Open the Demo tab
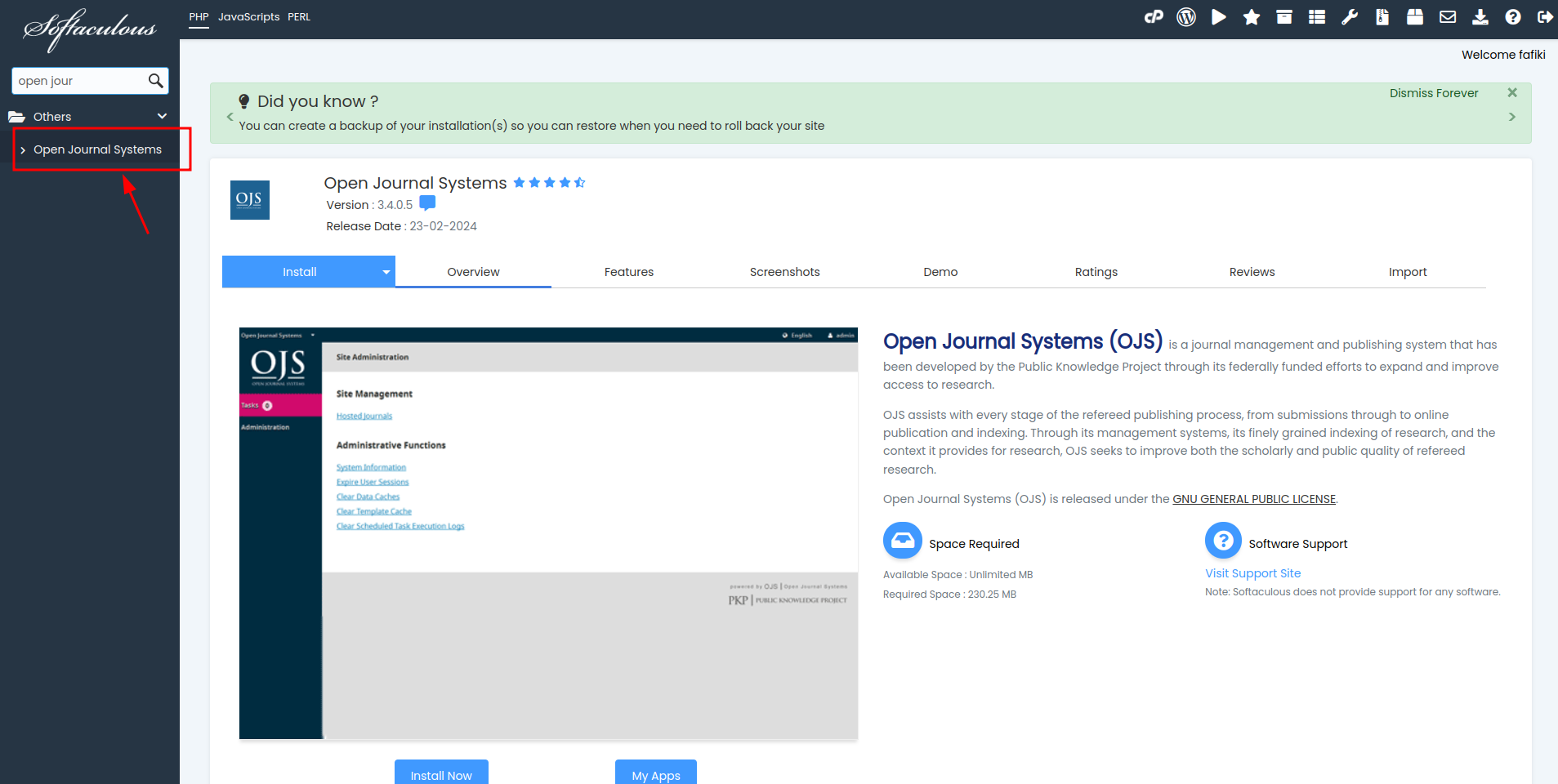 tap(940, 272)
